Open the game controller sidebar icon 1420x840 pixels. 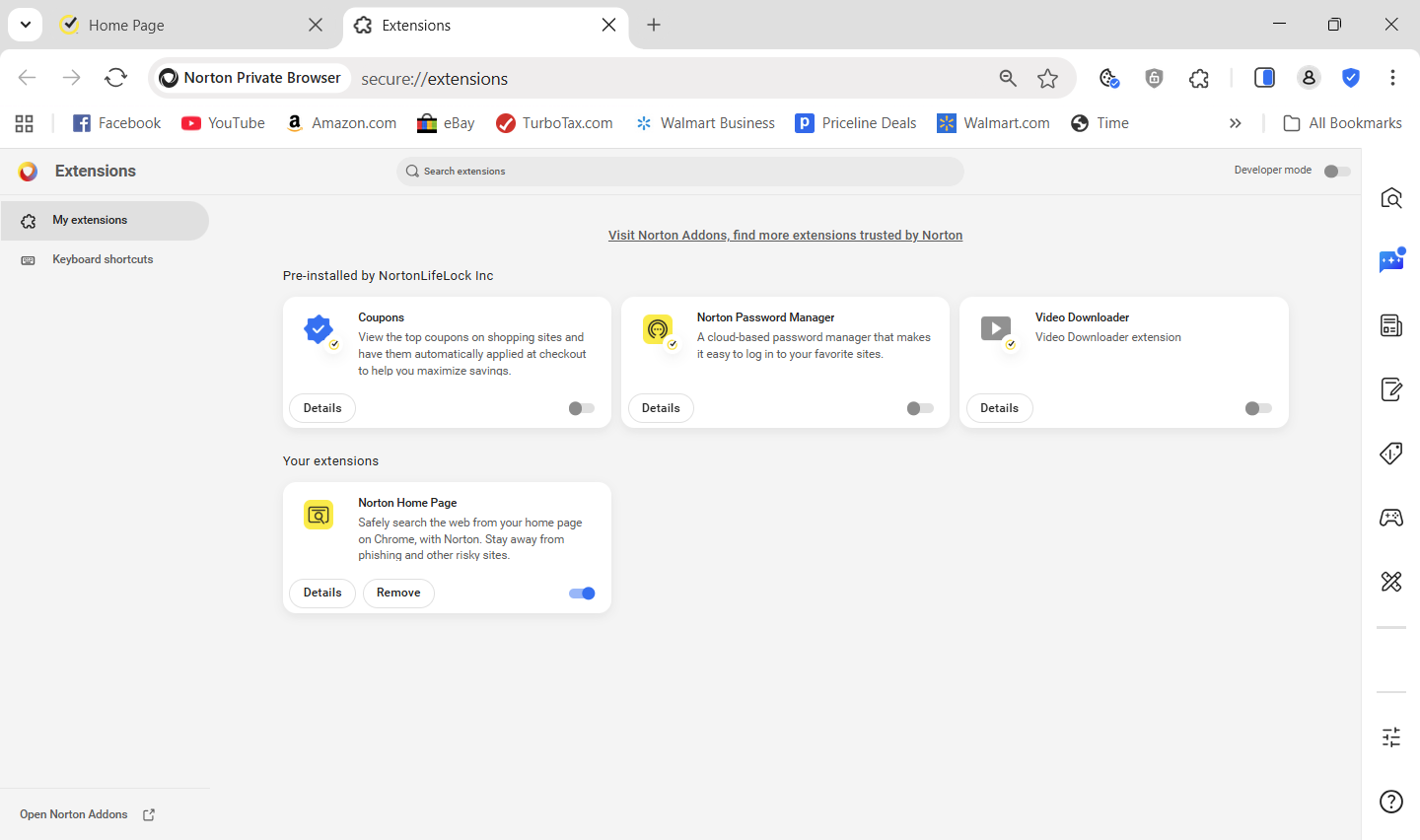pos(1391,518)
